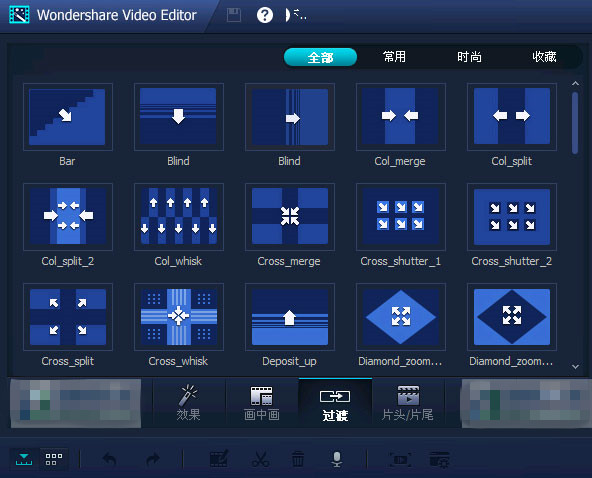Click the Cross_split label text
This screenshot has width=592, height=478.
click(x=68, y=361)
